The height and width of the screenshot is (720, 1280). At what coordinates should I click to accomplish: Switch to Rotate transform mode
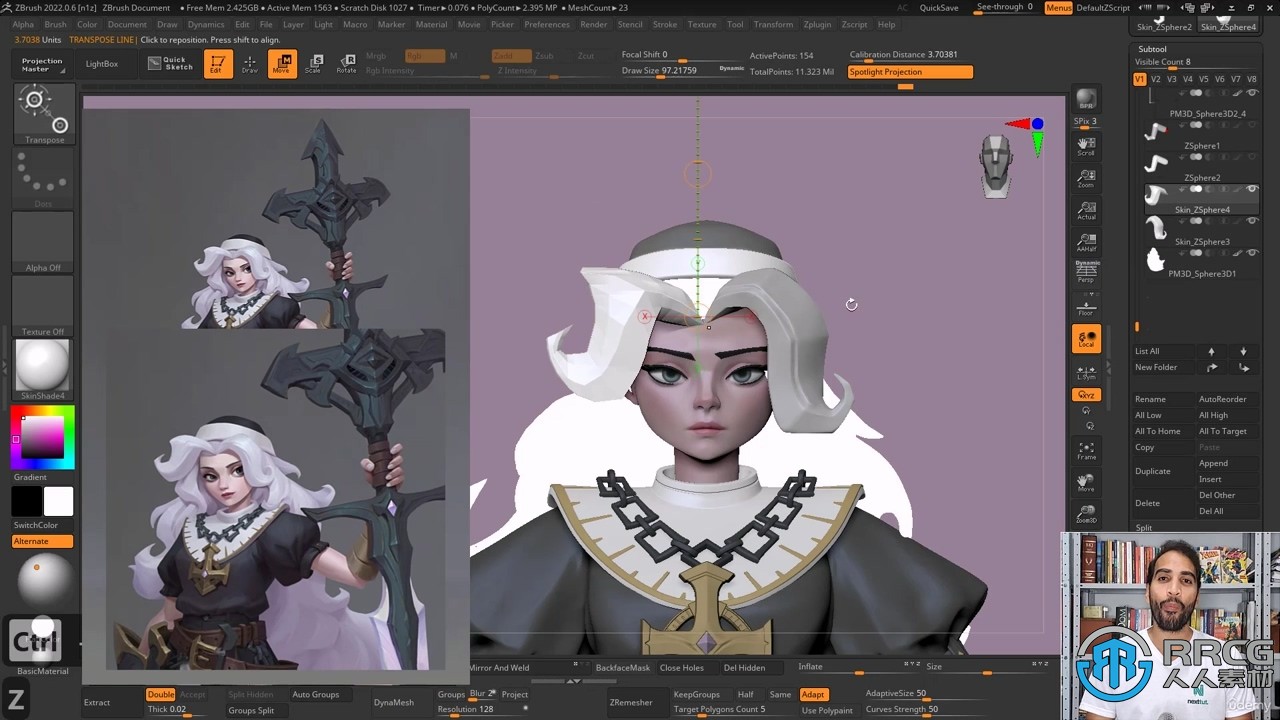point(346,64)
